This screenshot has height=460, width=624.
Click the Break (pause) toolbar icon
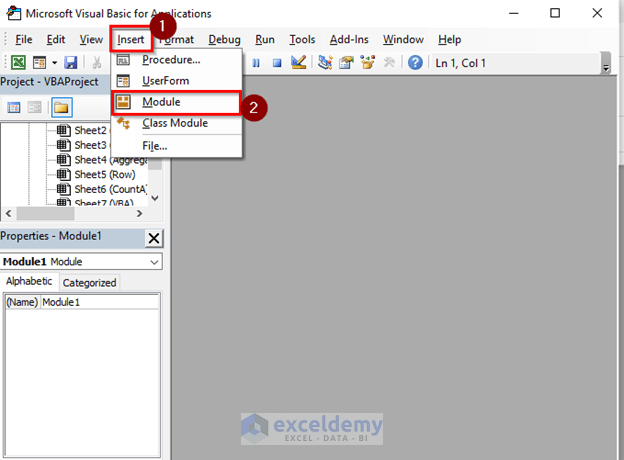tap(256, 63)
